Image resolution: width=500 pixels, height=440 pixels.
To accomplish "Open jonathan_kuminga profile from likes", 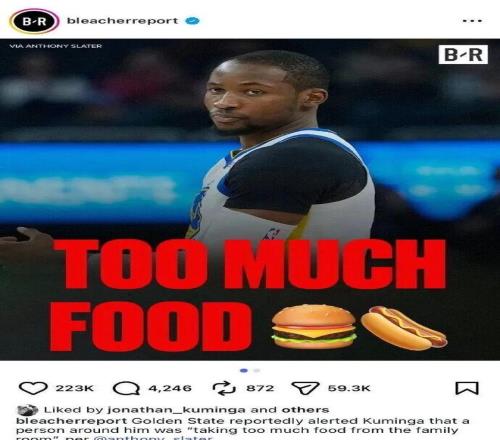I will 176,410.
